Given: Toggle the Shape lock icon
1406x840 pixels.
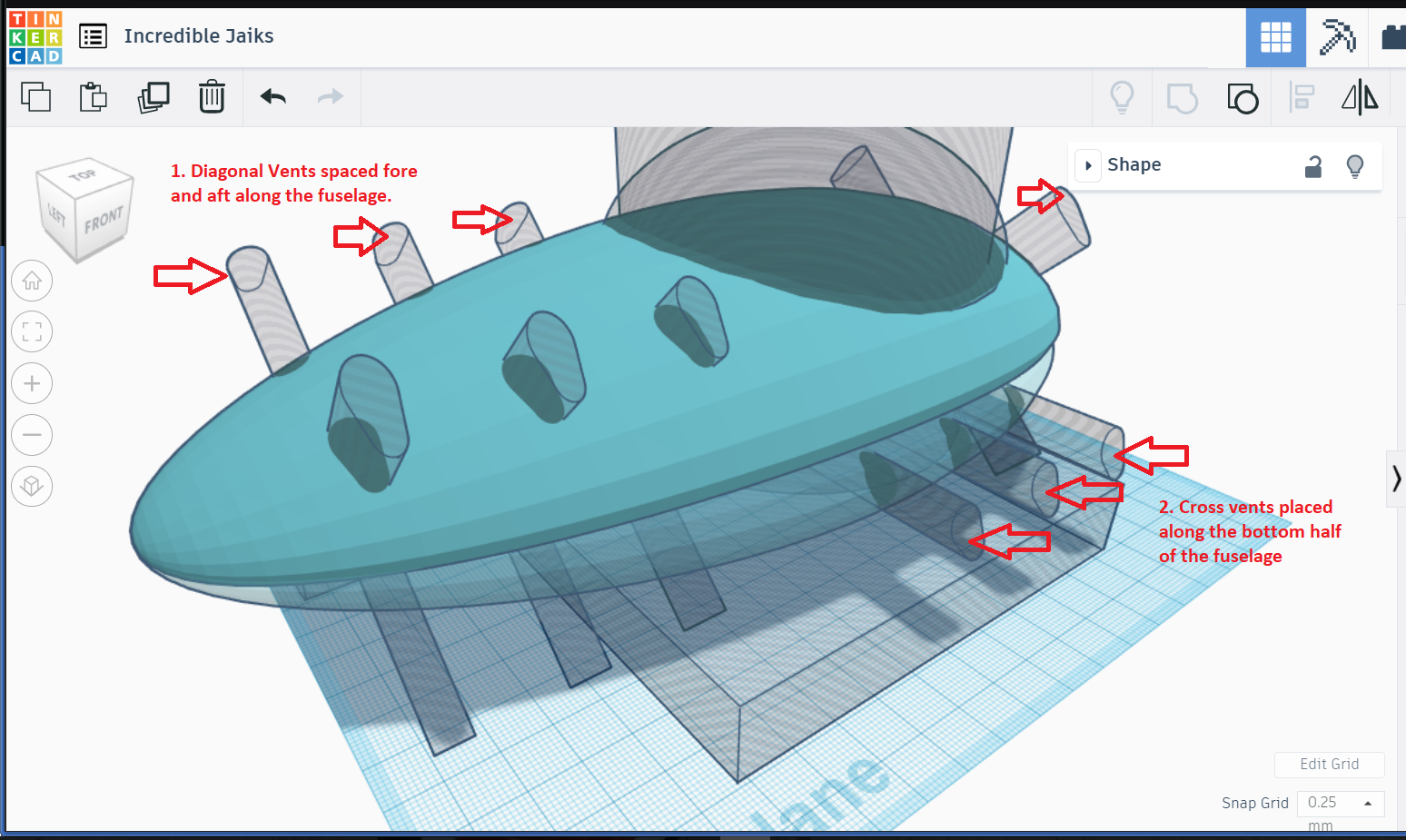Looking at the screenshot, I should coord(1313,166).
